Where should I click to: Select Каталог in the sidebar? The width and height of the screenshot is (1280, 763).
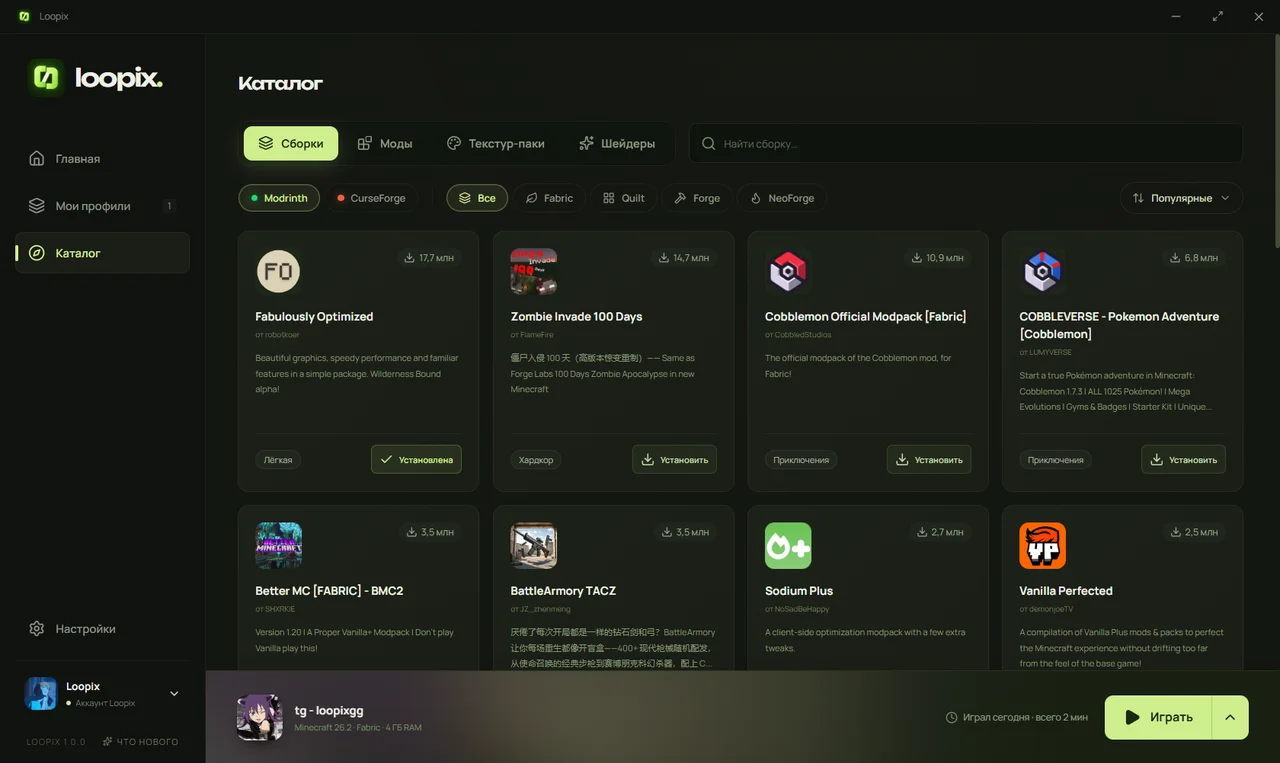[x=102, y=253]
